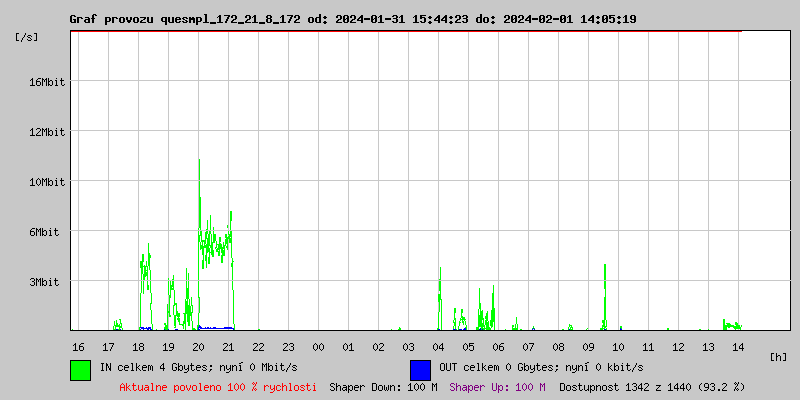Click the hour 14 x-axis label
800x400 pixels.
(738, 347)
